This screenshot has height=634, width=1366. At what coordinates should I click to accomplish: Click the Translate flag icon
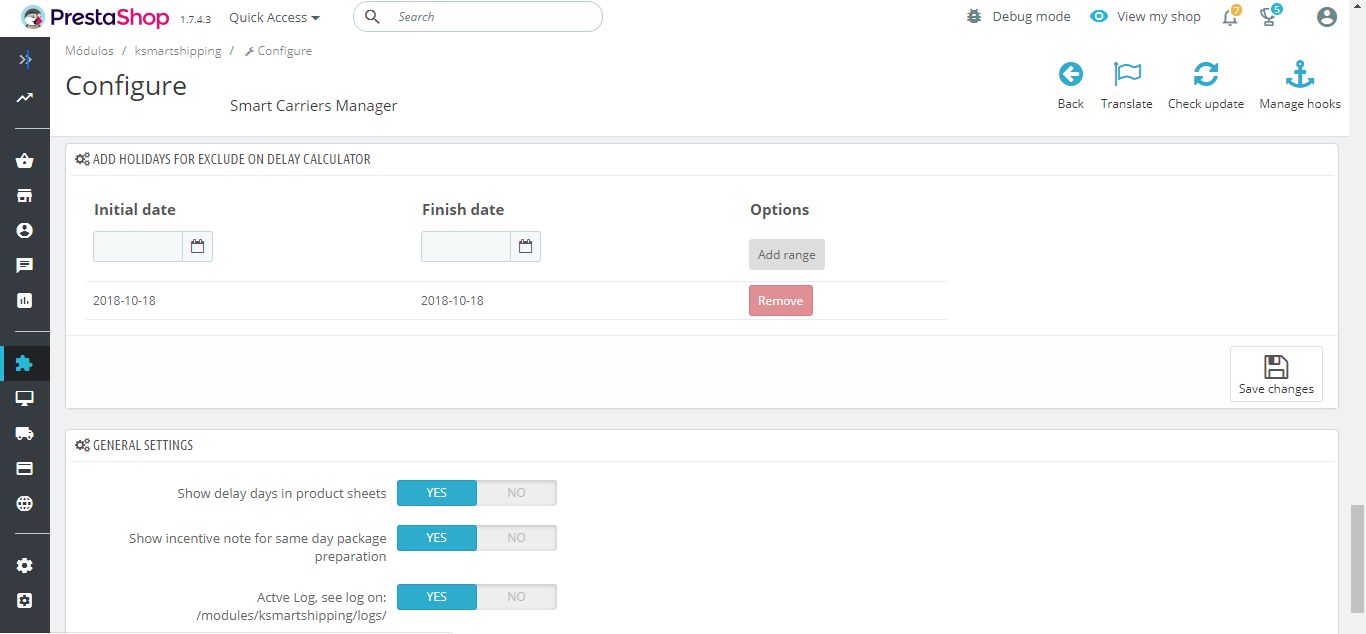coord(1127,74)
